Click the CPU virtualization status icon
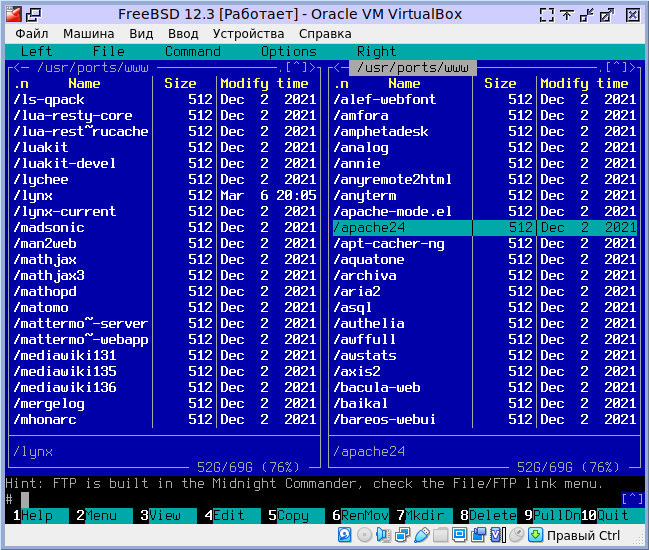 (x=498, y=535)
